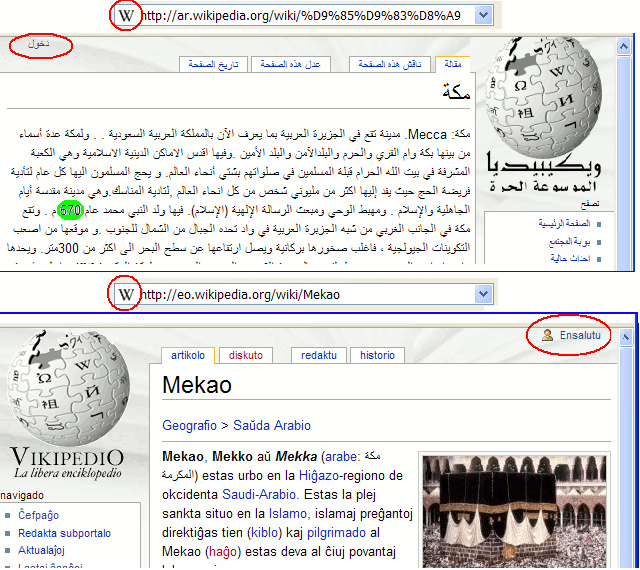Click the user icon beside Ensalutu

tap(547, 336)
